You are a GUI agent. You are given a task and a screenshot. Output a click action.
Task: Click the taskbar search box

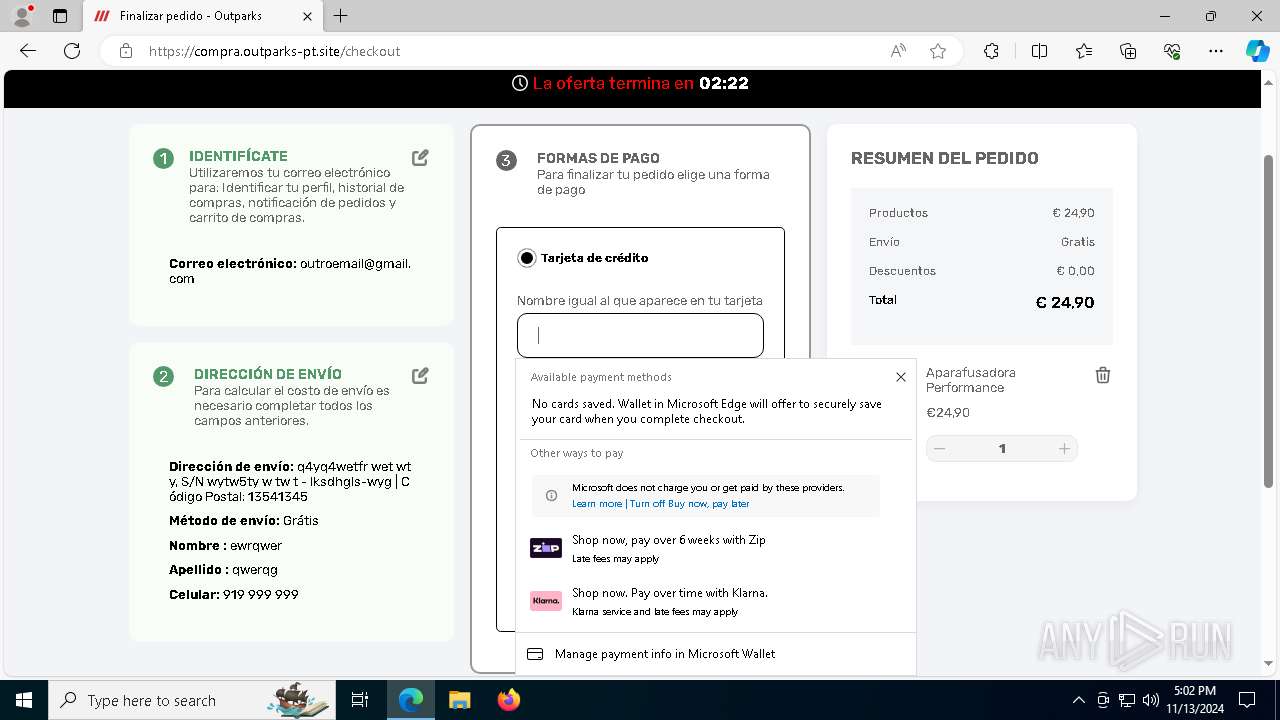coord(192,700)
